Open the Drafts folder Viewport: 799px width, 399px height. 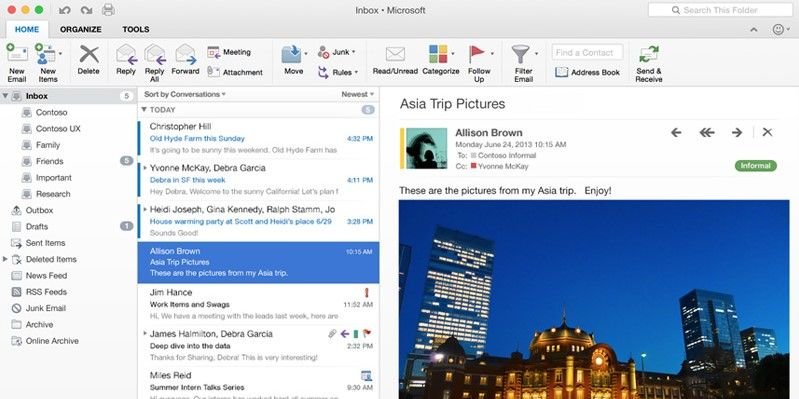pos(37,226)
